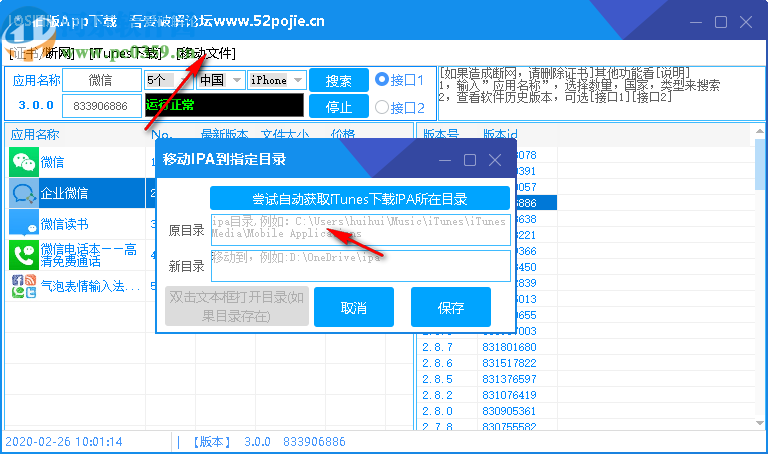Select 微信电话本——高清免费通话 row
This screenshot has width=768, height=454.
(81, 255)
